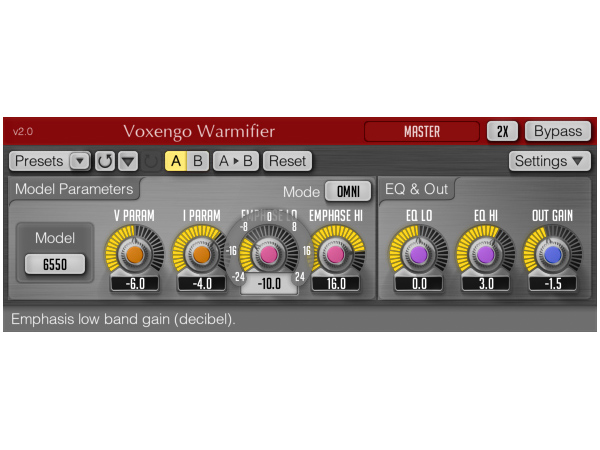Click OUT GAIN value -1.5
Image resolution: width=600 pixels, height=450 pixels.
click(553, 284)
